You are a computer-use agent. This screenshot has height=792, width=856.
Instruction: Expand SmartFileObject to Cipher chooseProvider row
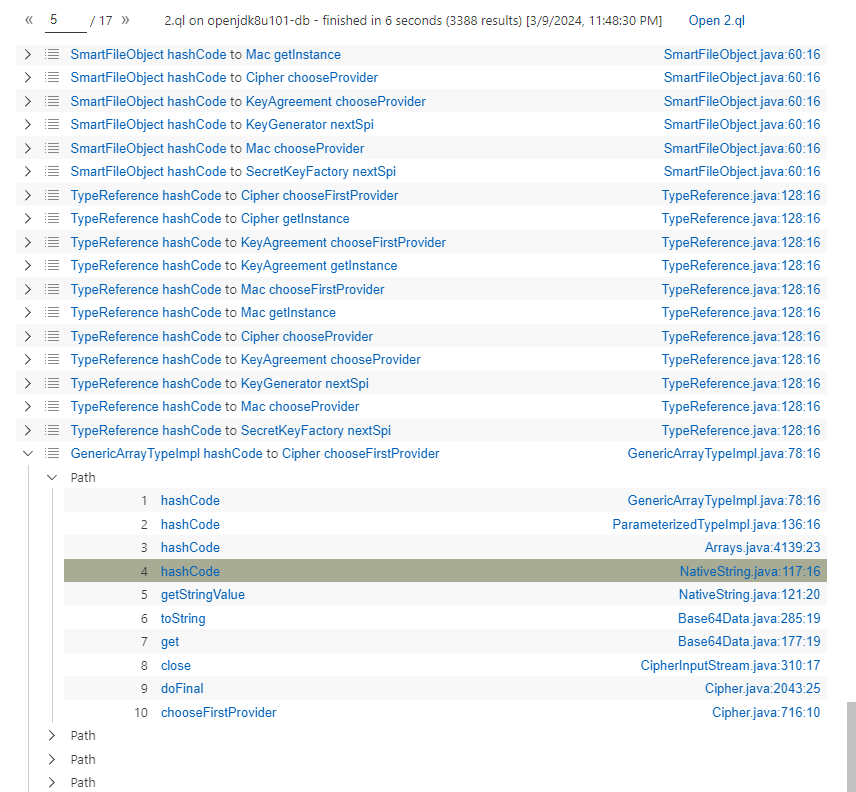coord(28,78)
